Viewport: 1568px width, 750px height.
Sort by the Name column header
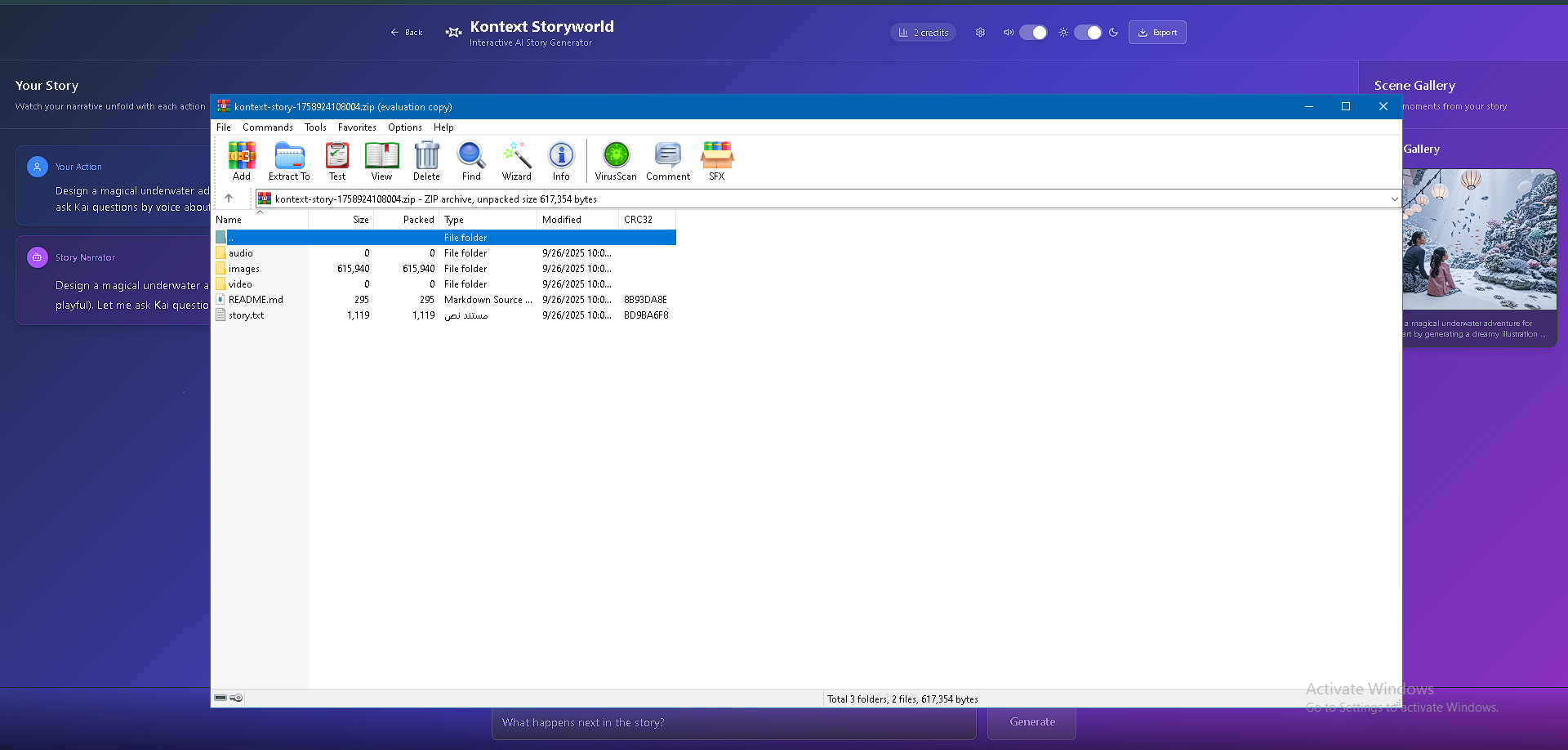click(x=260, y=220)
